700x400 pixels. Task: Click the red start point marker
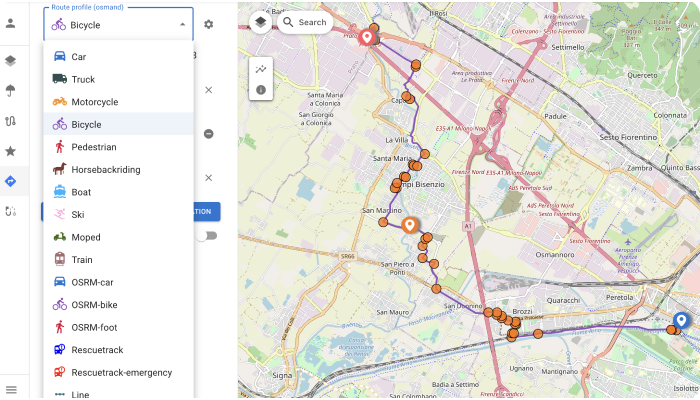367,37
